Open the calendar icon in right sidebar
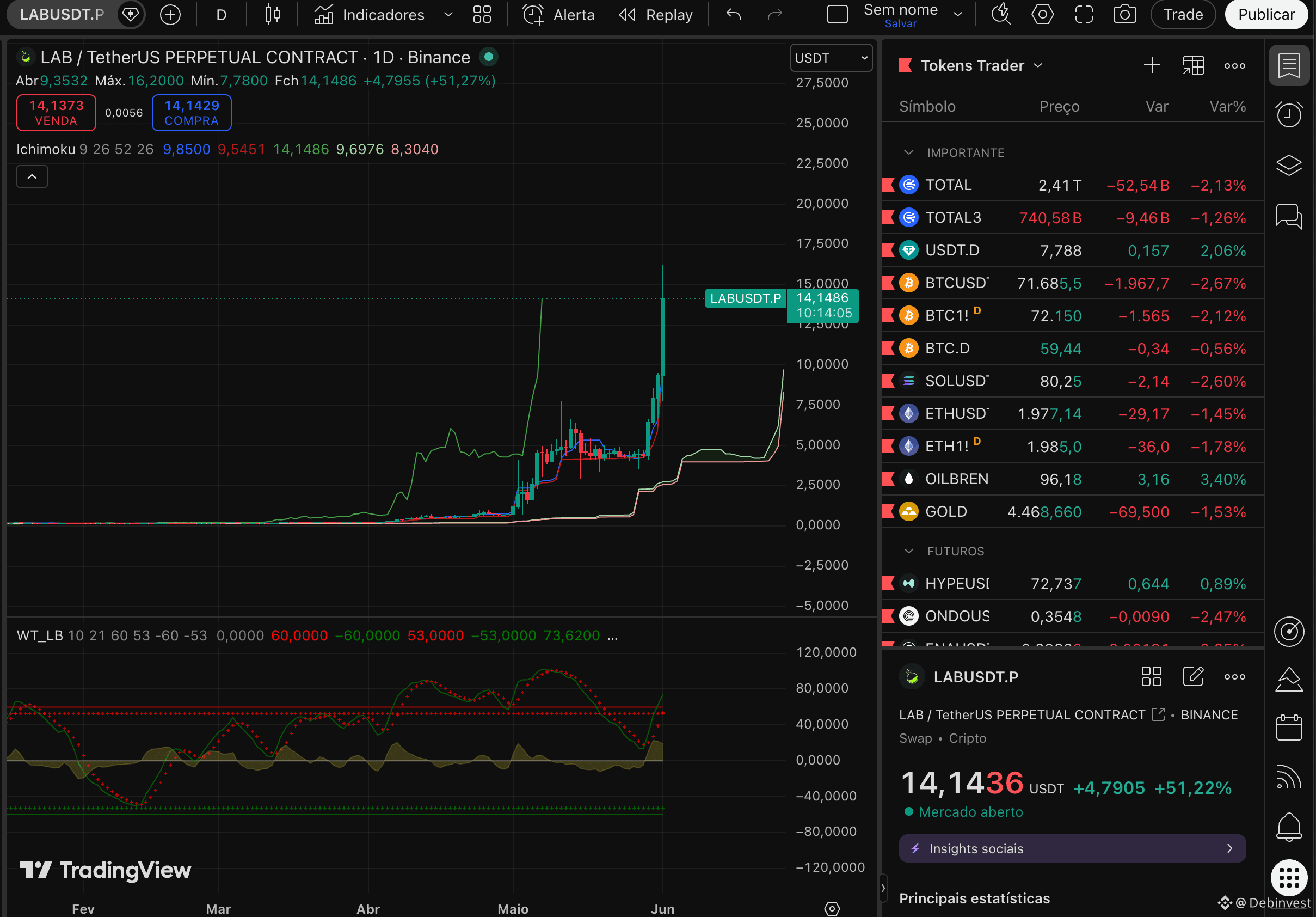 click(x=1289, y=728)
